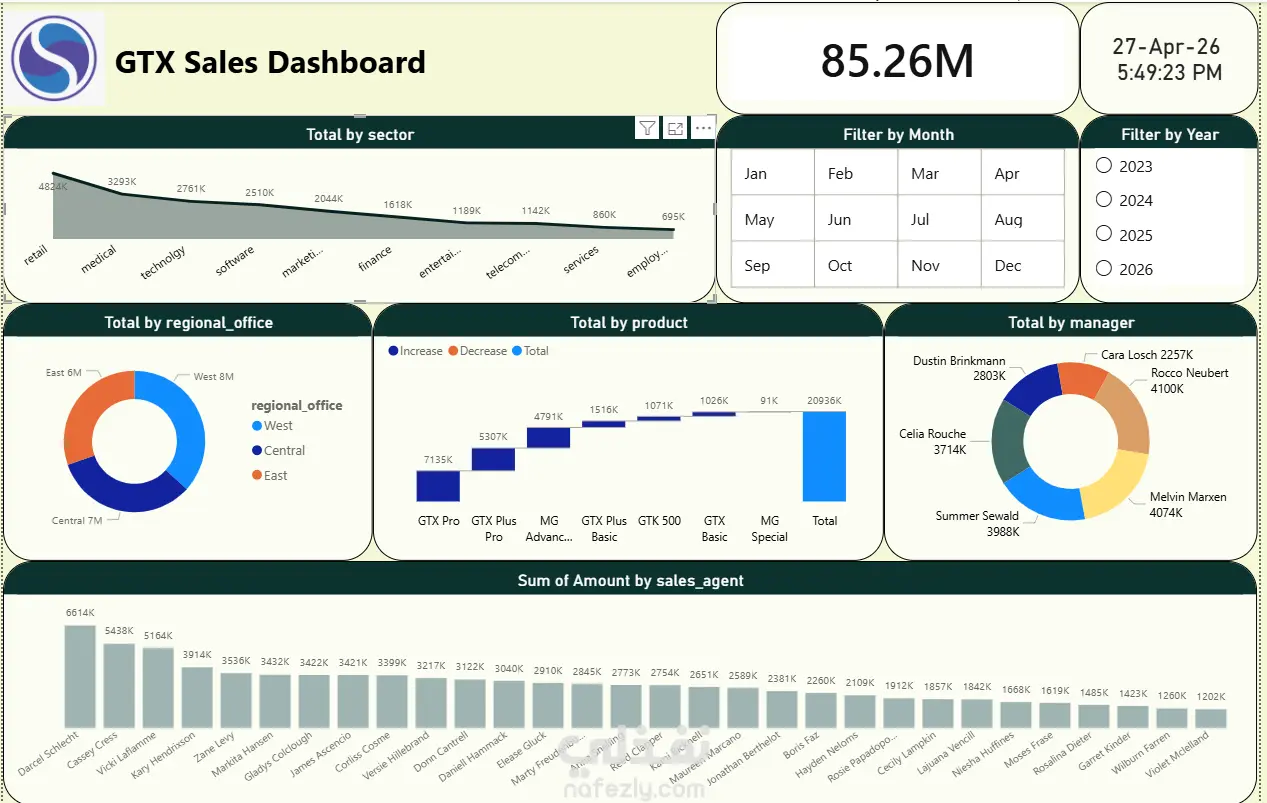Image resolution: width=1267 pixels, height=803 pixels.
Task: Click the filter funnel icon on sector chart
Action: pyautogui.click(x=647, y=128)
